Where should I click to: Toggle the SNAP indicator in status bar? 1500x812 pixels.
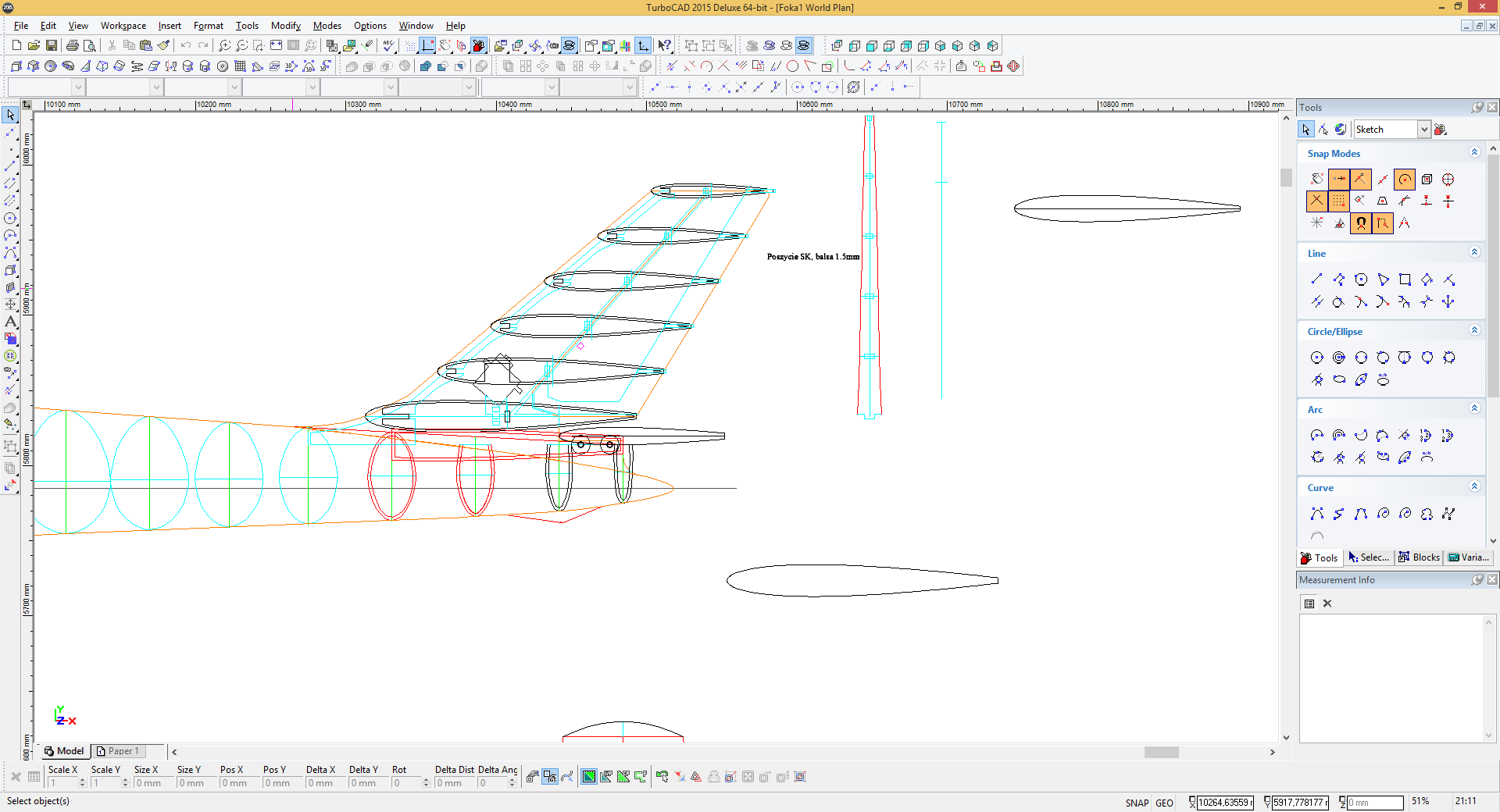(1137, 803)
